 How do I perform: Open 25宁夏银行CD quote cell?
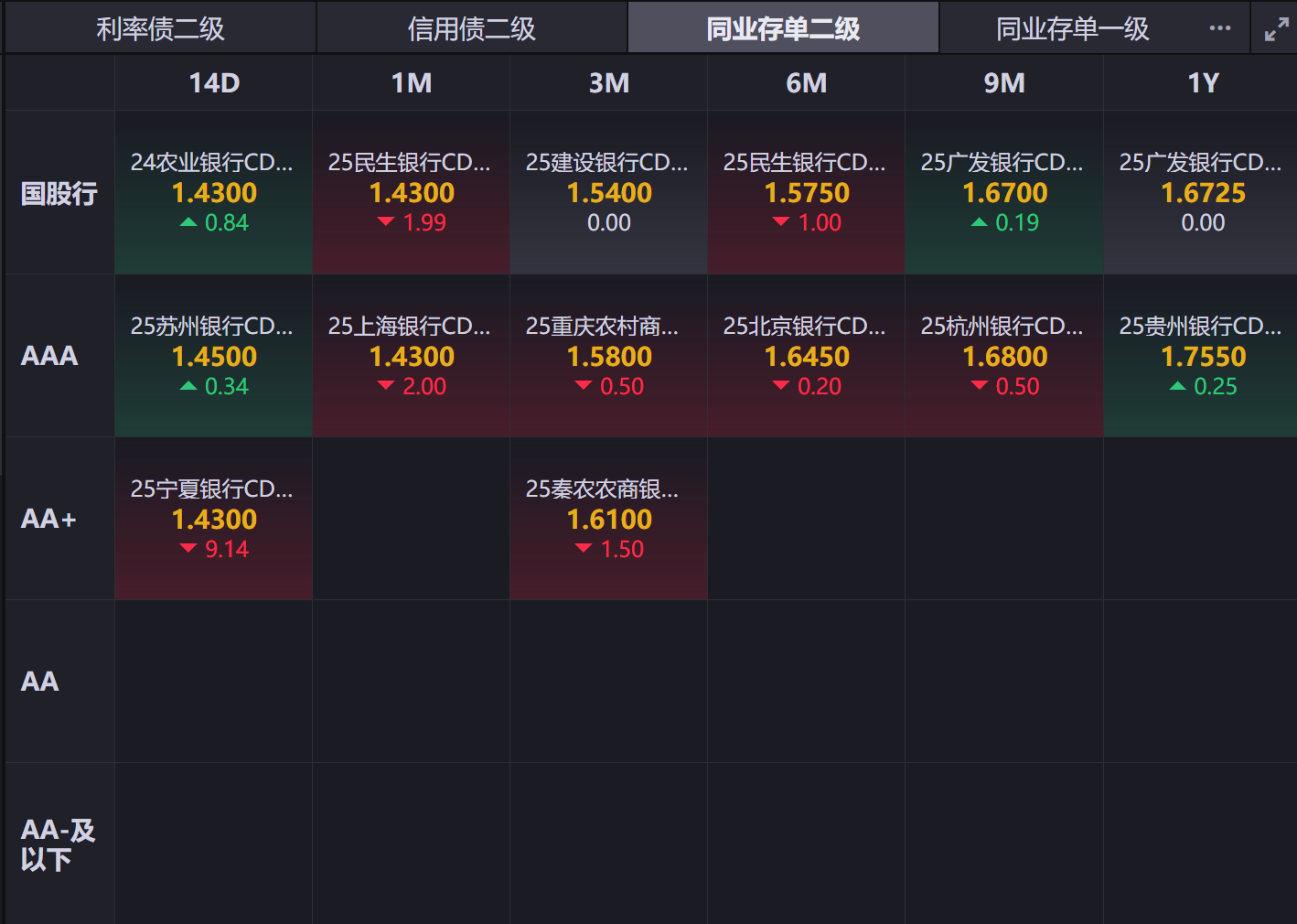[214, 519]
